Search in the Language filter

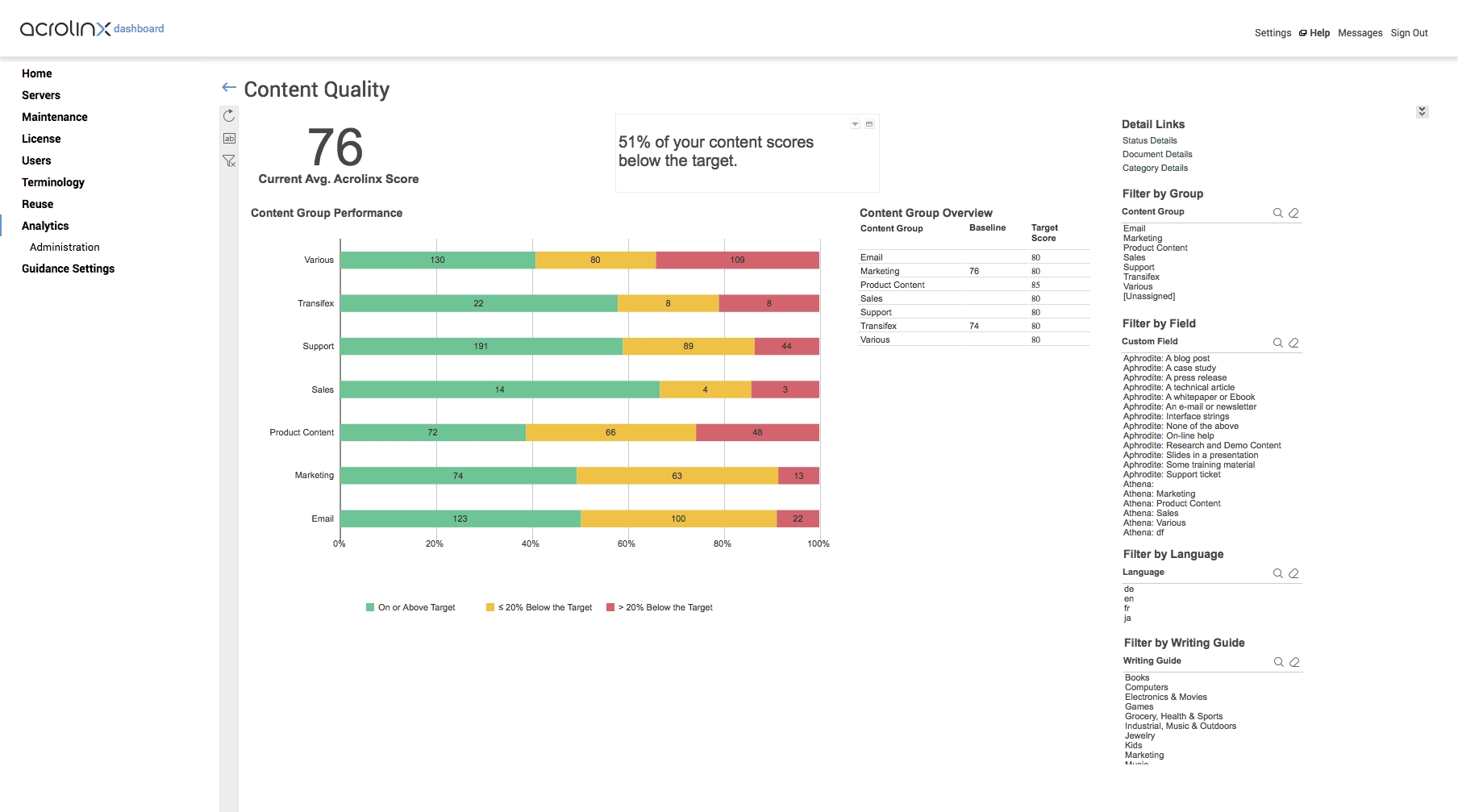(x=1277, y=573)
